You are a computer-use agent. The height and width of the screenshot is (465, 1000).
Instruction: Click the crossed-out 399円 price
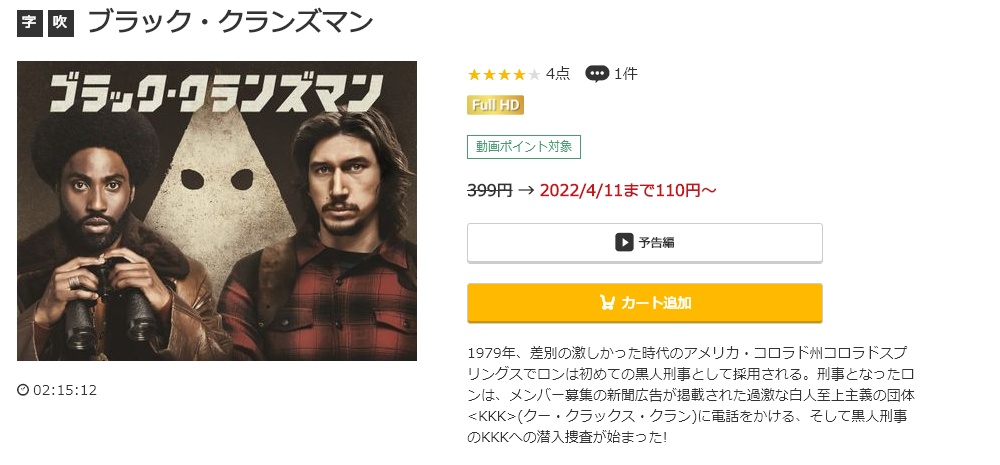[490, 189]
